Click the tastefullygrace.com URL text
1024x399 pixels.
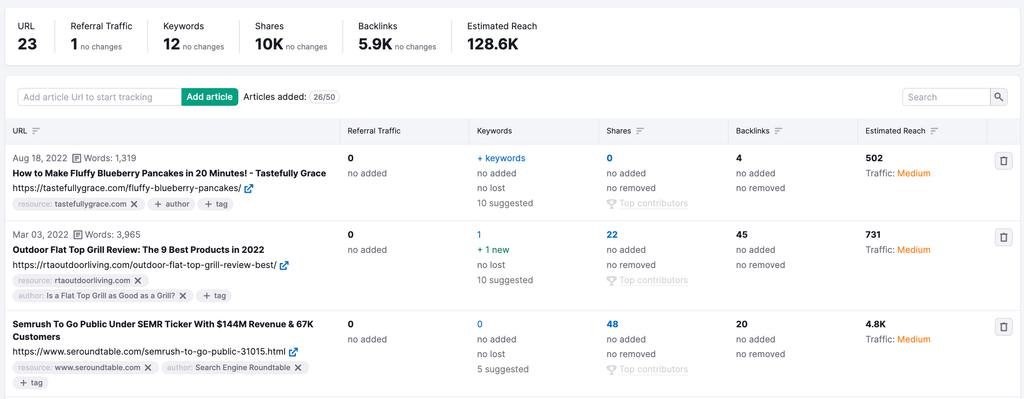click(127, 189)
